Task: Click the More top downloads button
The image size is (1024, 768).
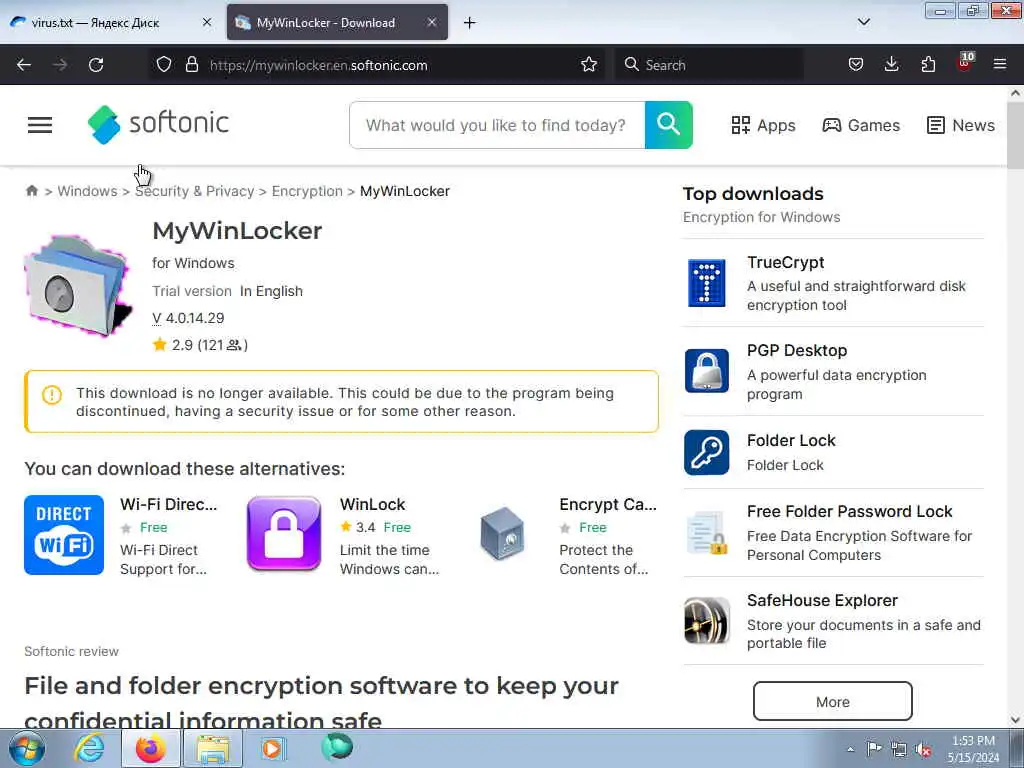Action: [833, 701]
